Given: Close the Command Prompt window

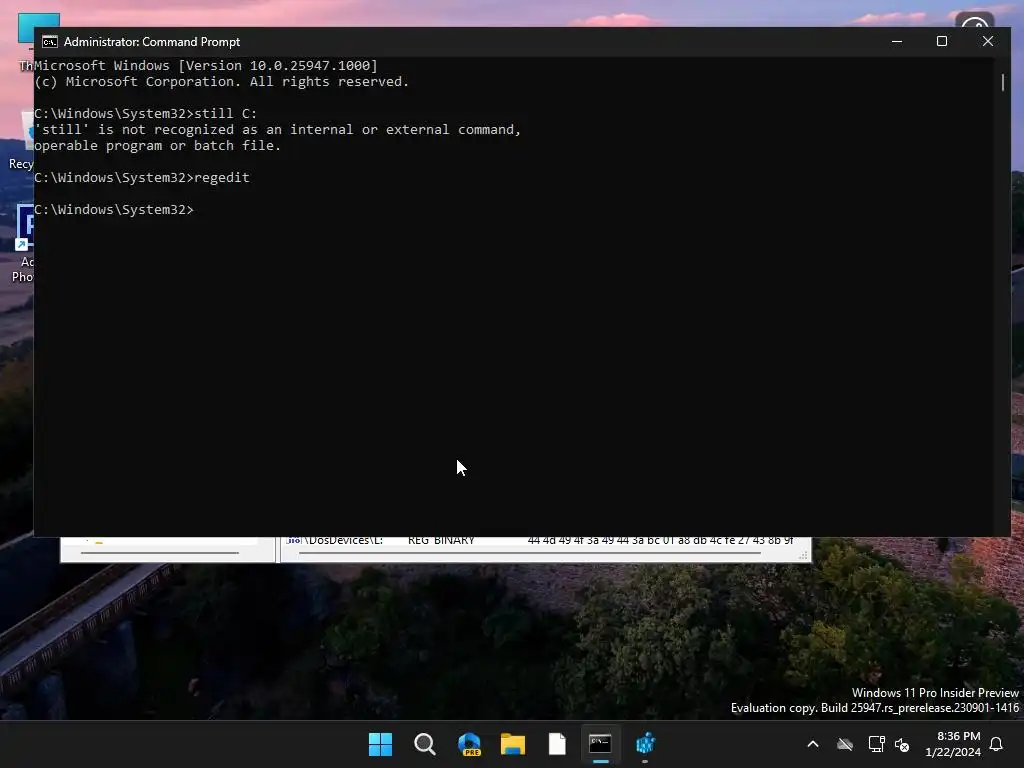Looking at the screenshot, I should [987, 41].
